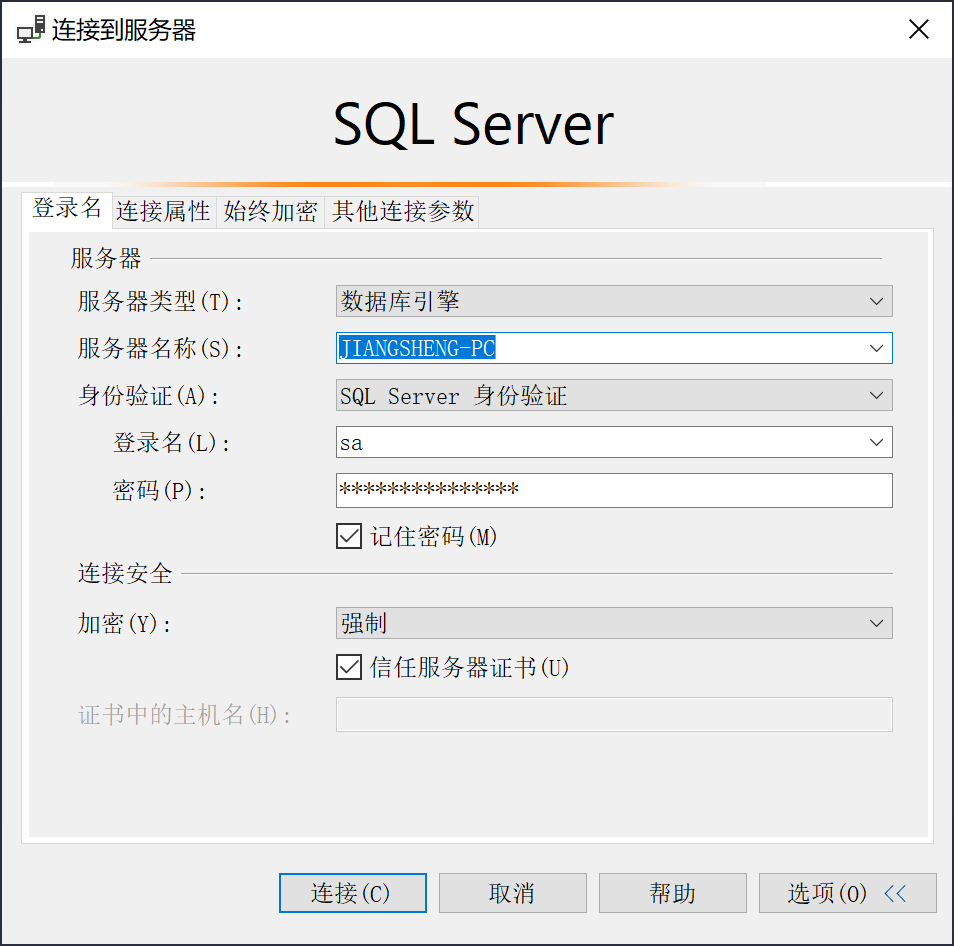Collapse options with the 选项 button

click(827, 893)
